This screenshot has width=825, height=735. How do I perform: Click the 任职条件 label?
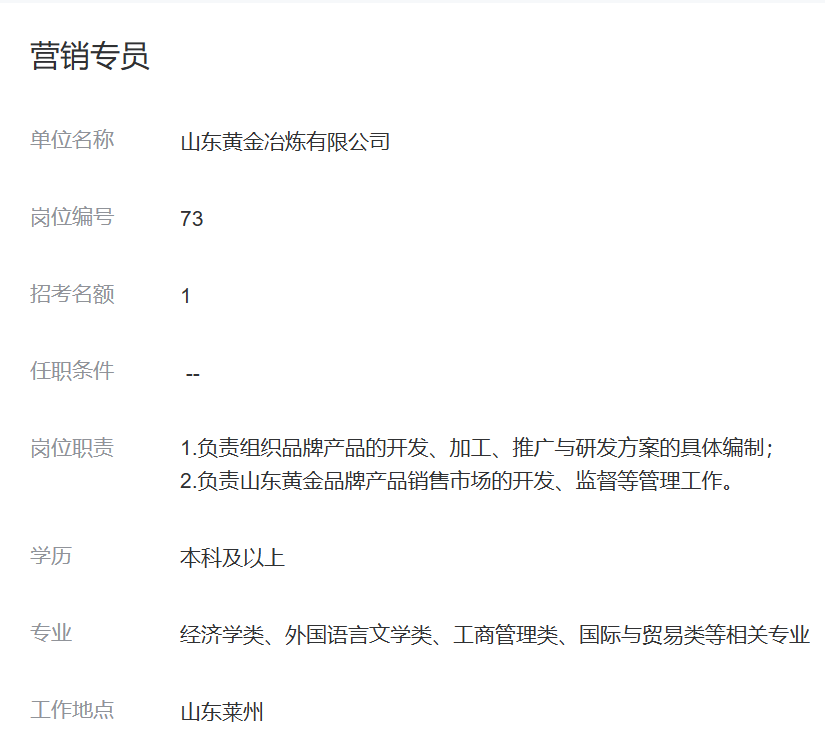72,371
